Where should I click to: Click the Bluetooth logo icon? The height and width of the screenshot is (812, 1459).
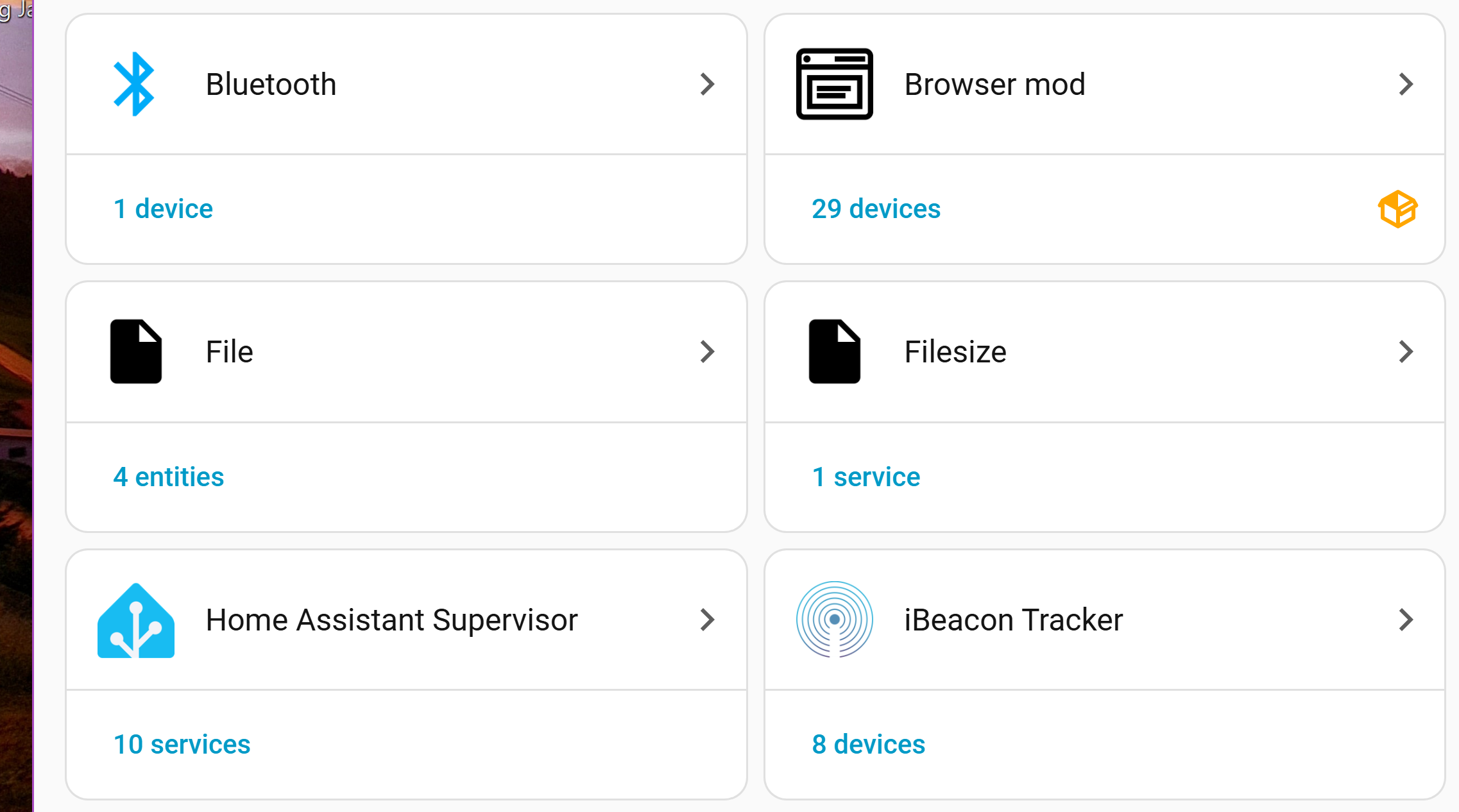[133, 84]
